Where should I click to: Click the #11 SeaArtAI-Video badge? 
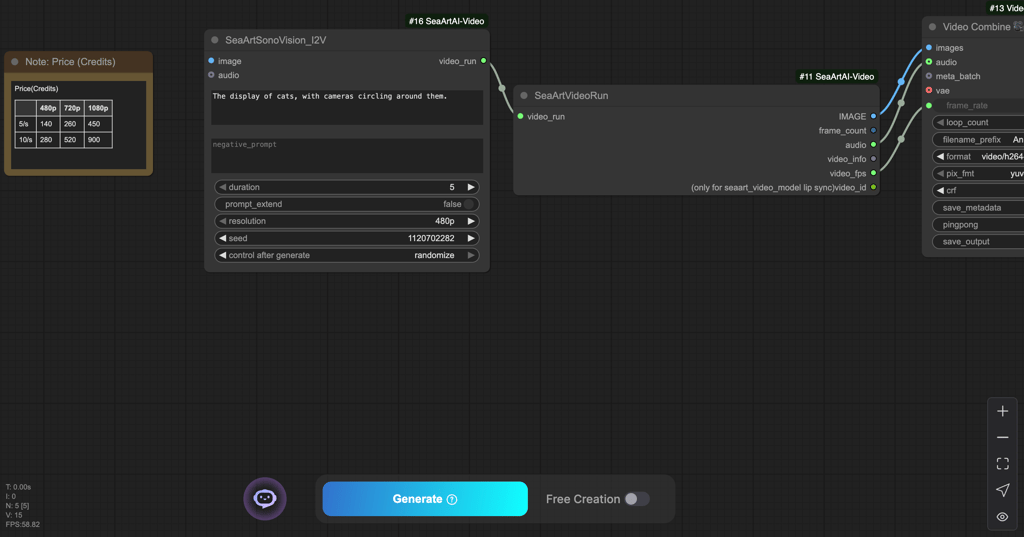(x=837, y=76)
